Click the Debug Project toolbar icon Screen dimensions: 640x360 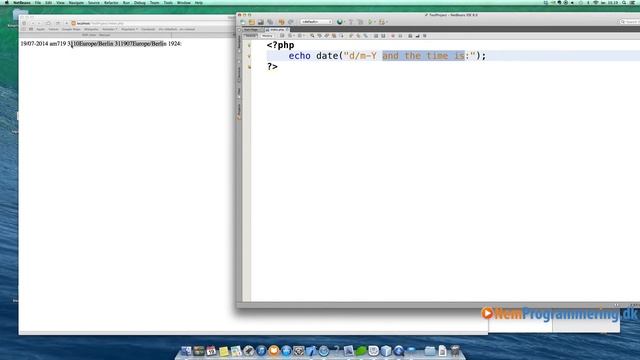coord(382,22)
